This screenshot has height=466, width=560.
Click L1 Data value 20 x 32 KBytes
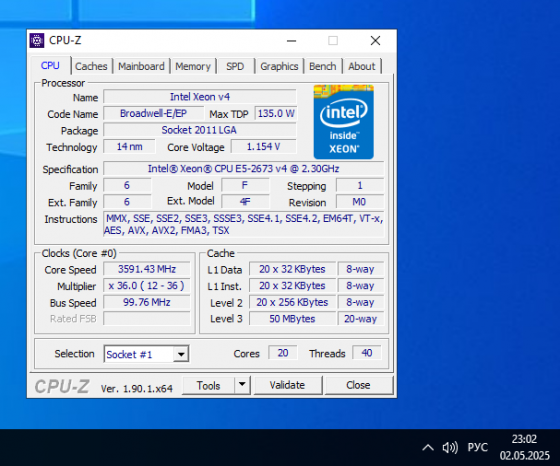(292, 269)
